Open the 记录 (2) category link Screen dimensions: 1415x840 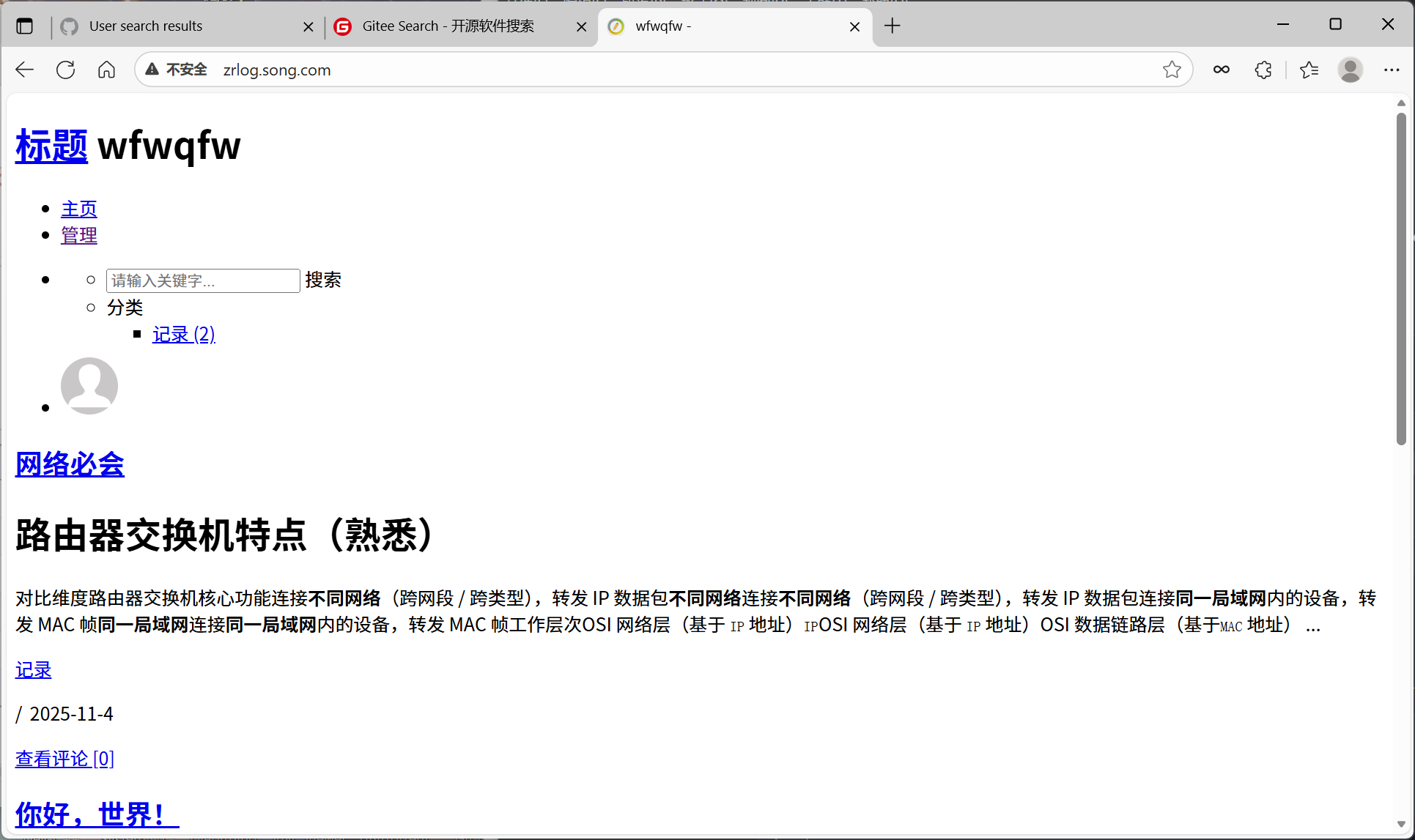point(183,335)
